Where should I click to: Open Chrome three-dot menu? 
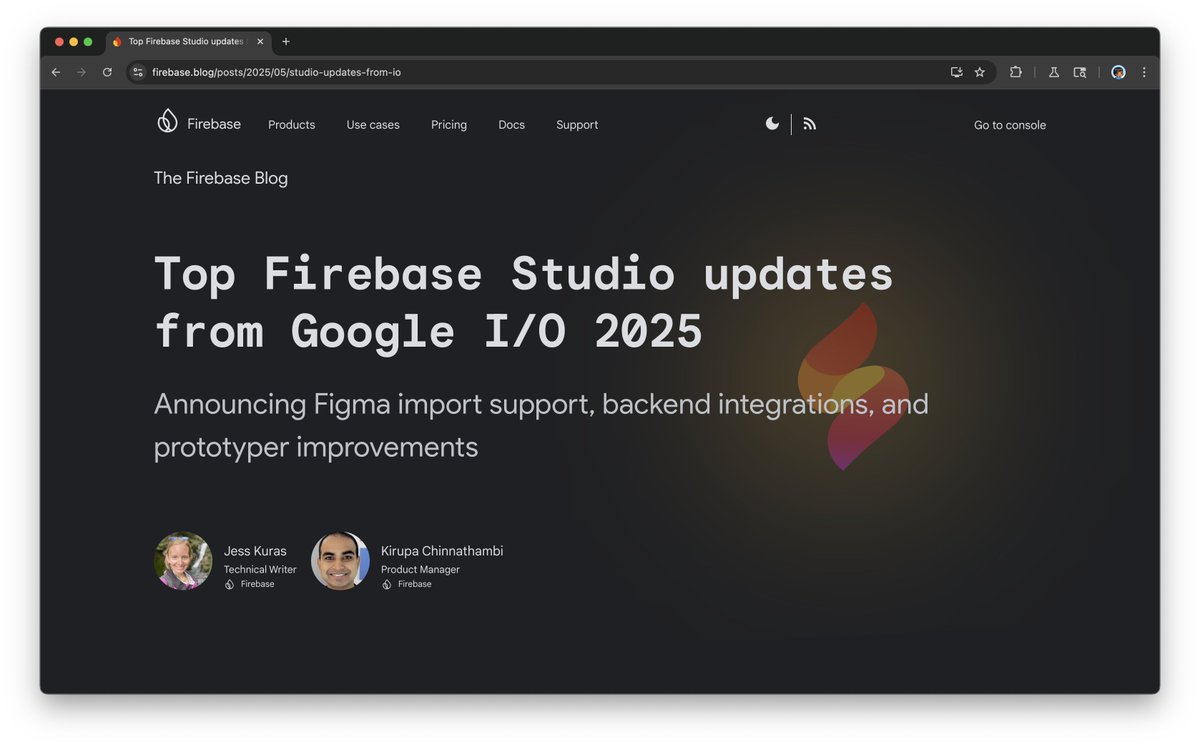[x=1144, y=72]
